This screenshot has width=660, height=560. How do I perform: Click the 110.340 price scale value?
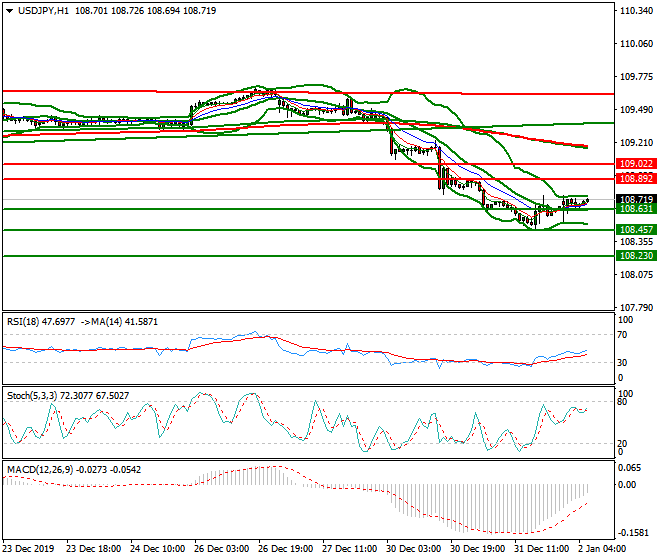click(636, 11)
